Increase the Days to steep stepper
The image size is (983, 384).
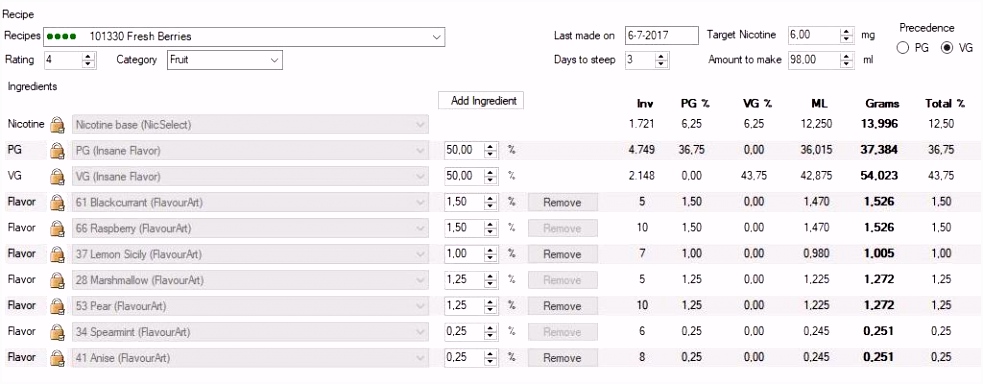click(x=662, y=56)
